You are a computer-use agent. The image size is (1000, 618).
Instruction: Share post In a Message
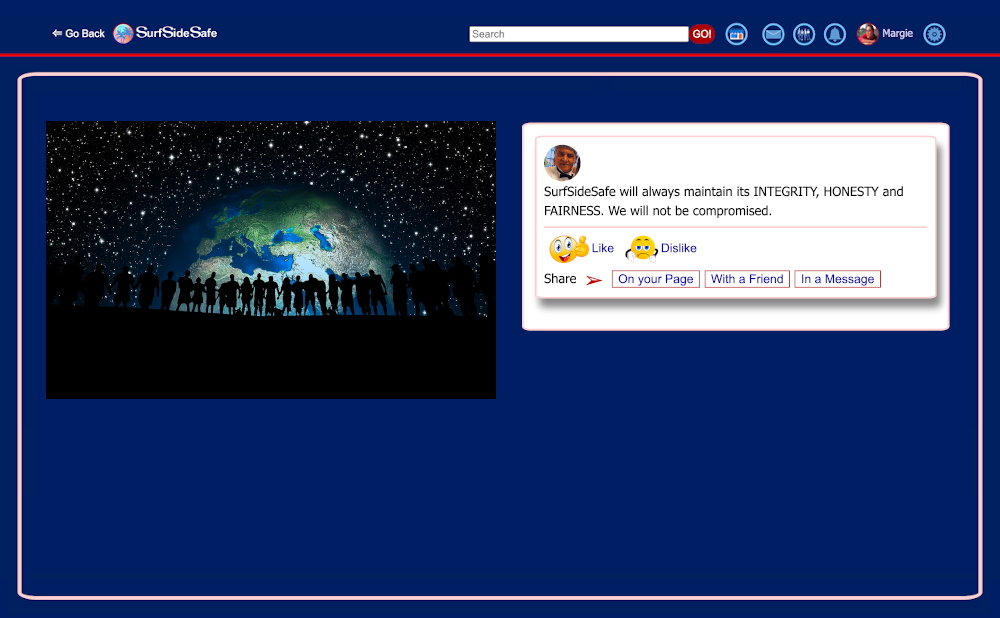click(x=837, y=279)
